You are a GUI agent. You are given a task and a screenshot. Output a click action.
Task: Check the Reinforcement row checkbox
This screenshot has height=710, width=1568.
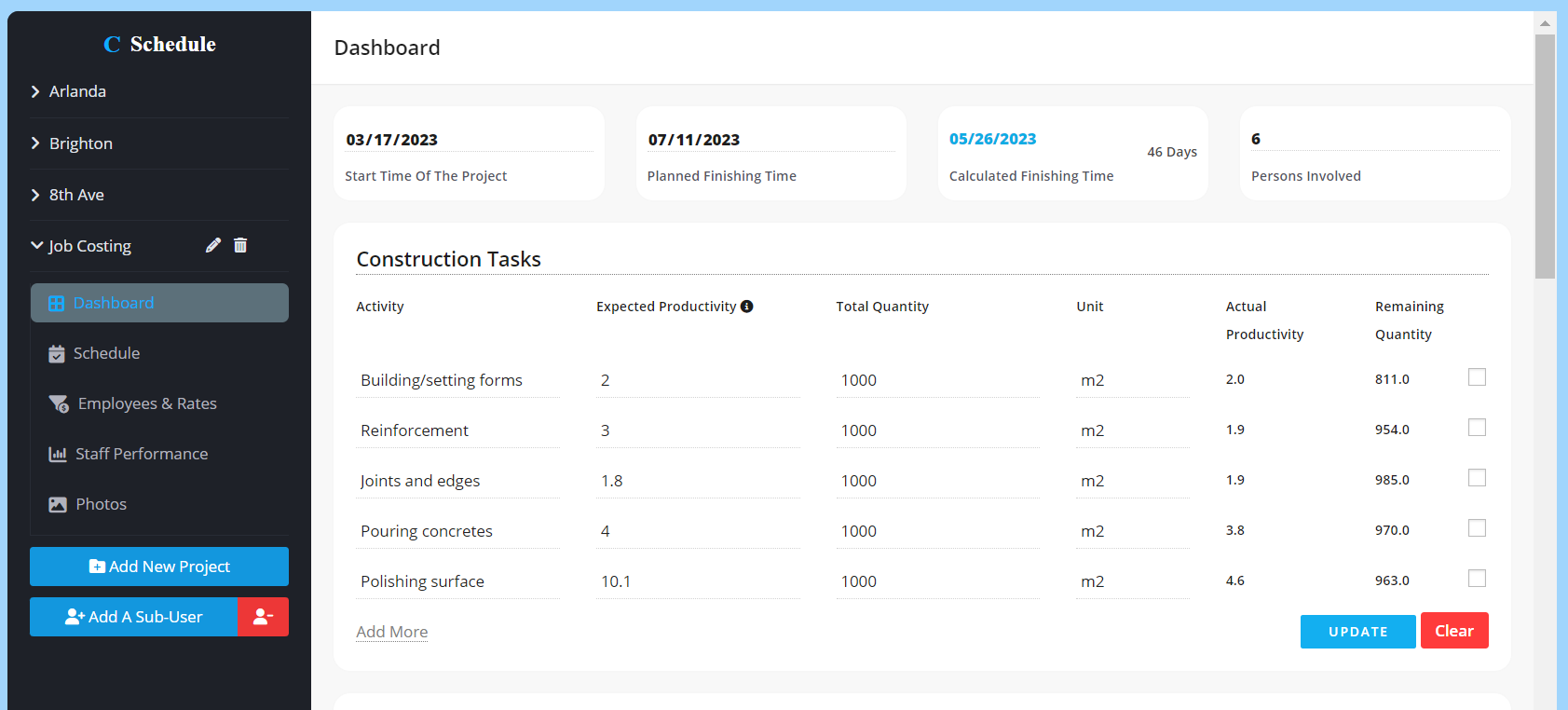click(1477, 428)
